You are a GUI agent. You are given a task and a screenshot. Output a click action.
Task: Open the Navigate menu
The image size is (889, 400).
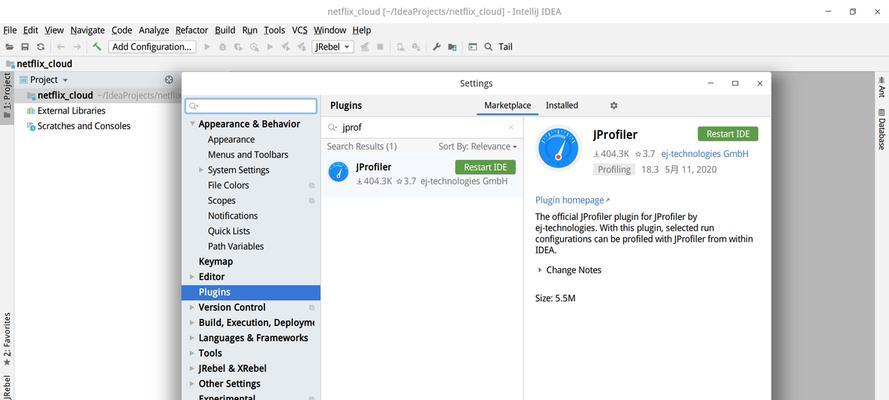[87, 30]
